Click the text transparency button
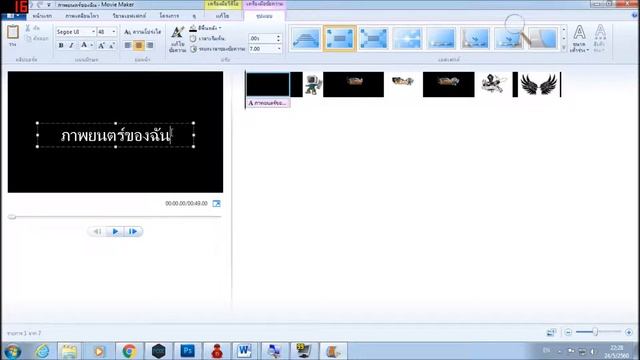Viewport: 640px width, 360px height. (x=142, y=31)
